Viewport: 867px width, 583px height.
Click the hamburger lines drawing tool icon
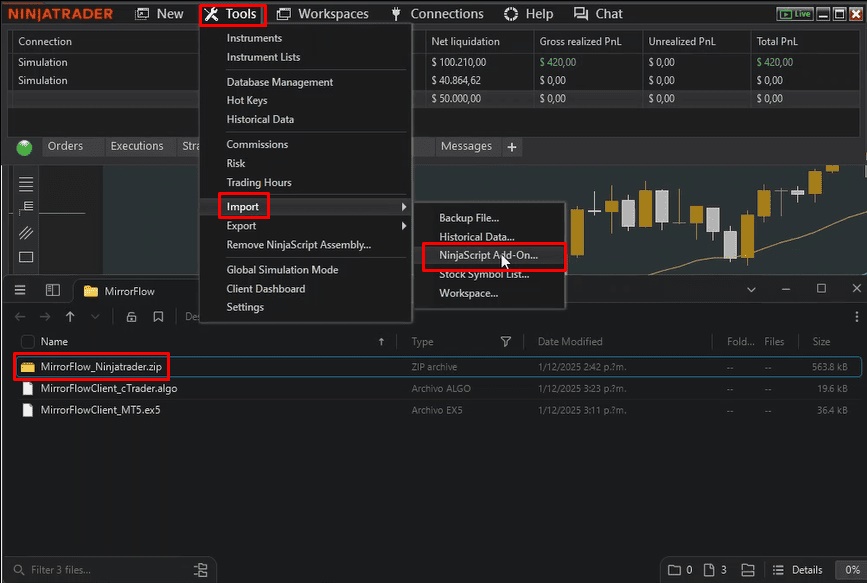(26, 184)
